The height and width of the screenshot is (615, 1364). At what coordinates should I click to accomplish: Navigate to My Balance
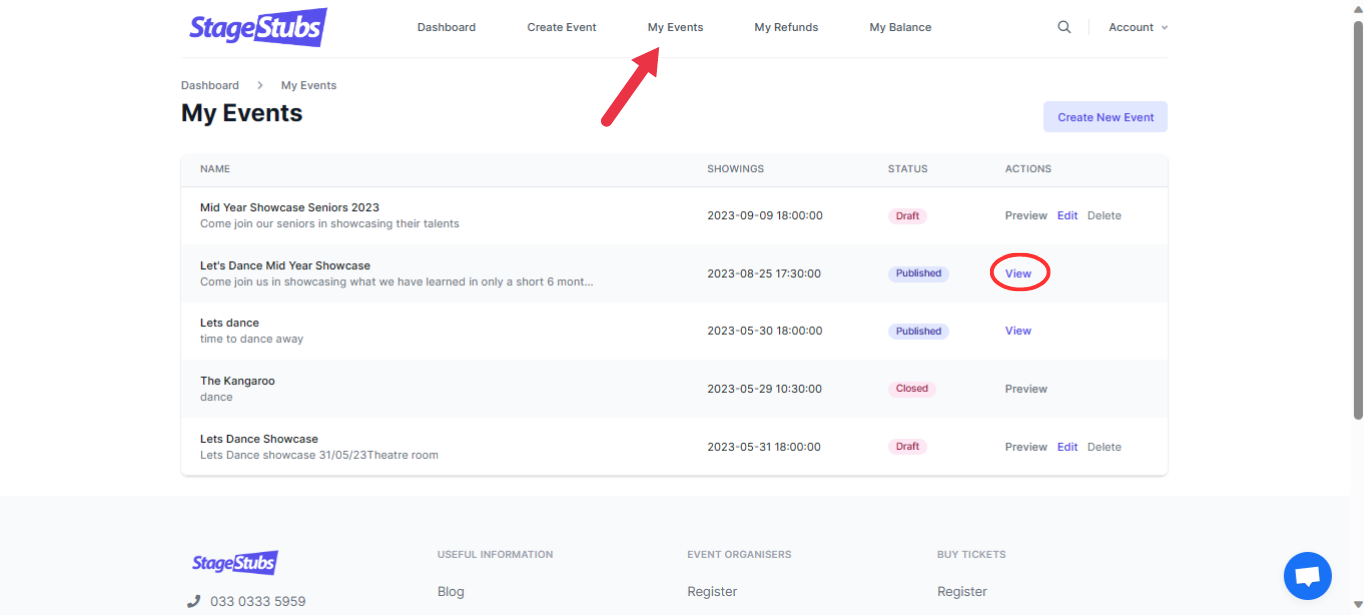[x=900, y=27]
